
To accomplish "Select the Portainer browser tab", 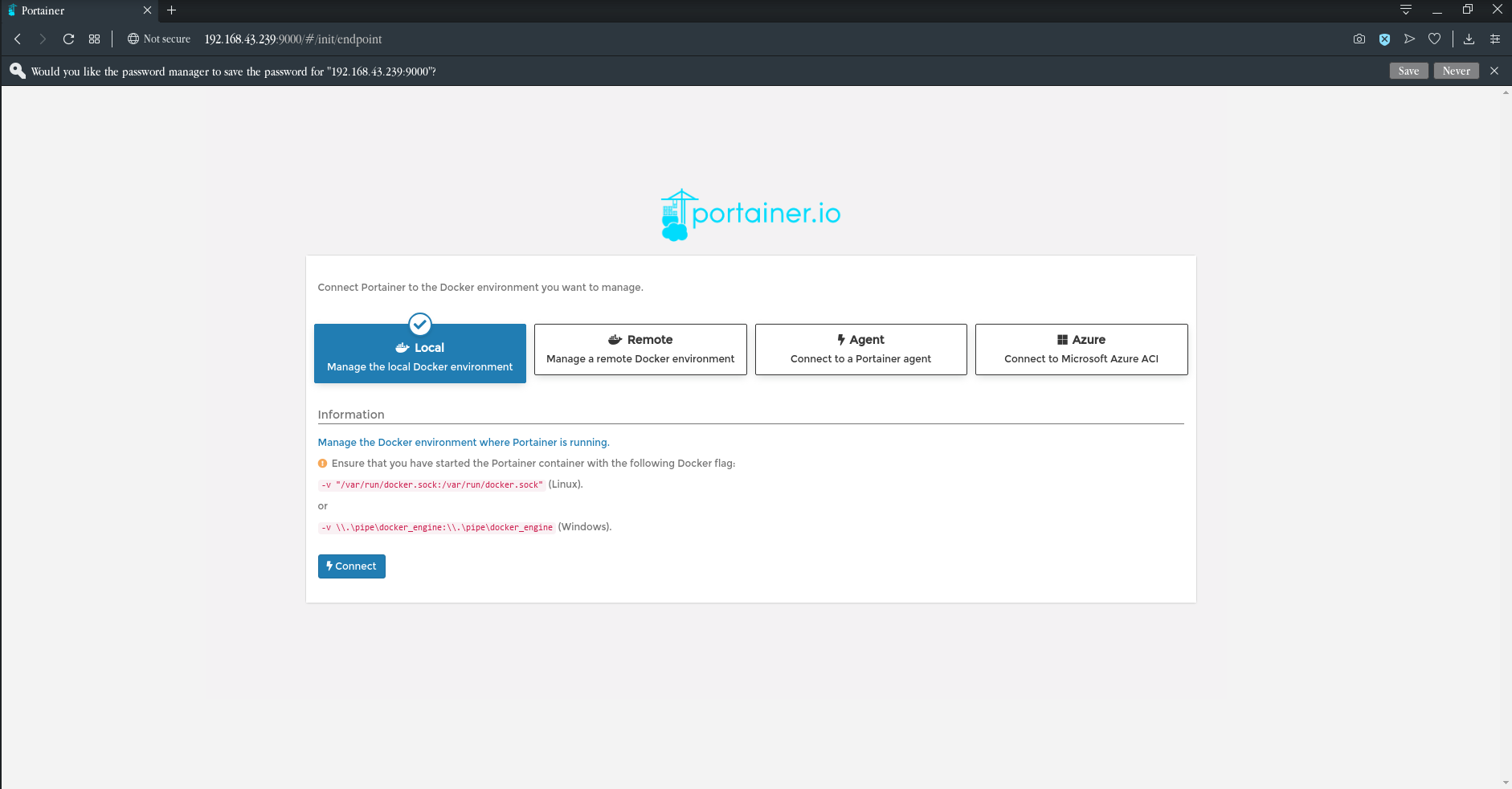I will coord(79,10).
